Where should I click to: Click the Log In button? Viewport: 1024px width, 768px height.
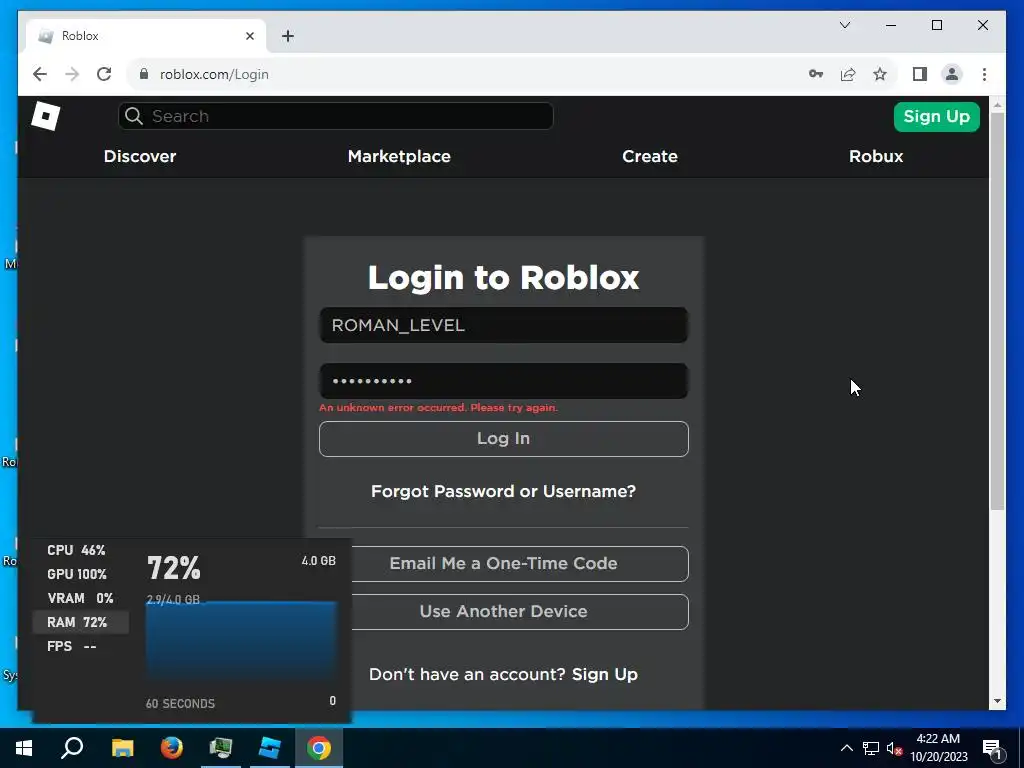coord(504,439)
